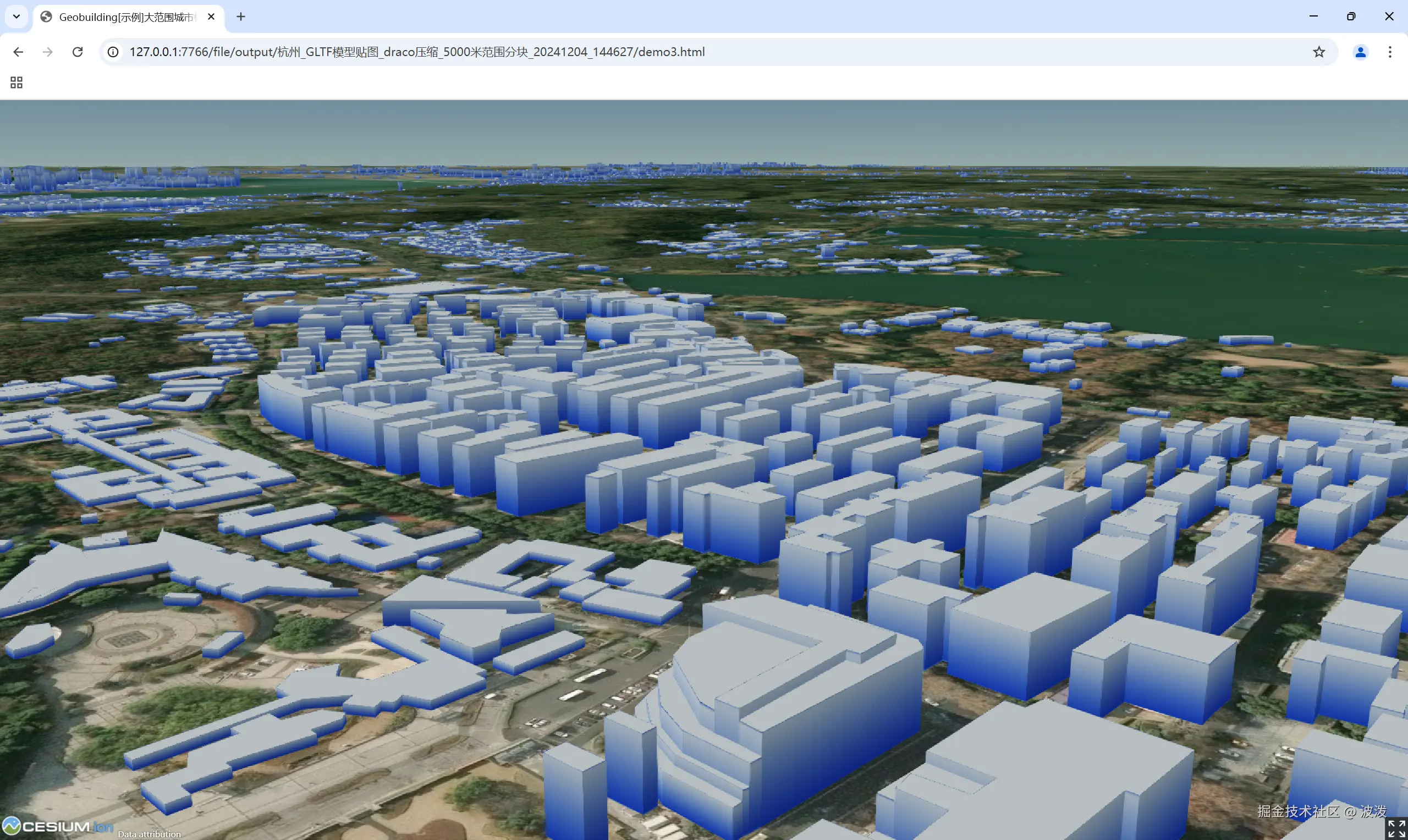
Task: Reload the demo3.html page
Action: [78, 52]
